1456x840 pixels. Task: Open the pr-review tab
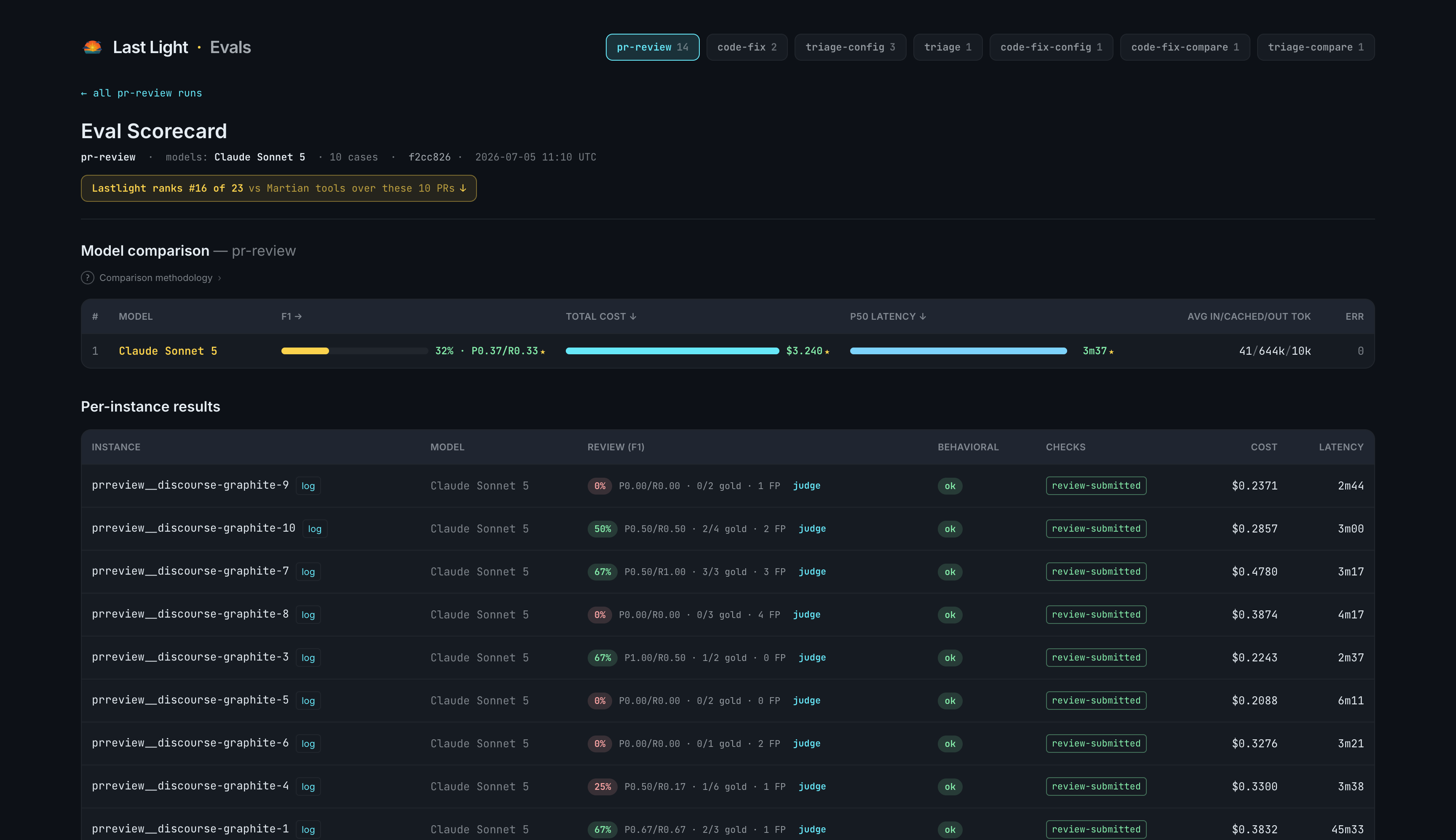(653, 47)
